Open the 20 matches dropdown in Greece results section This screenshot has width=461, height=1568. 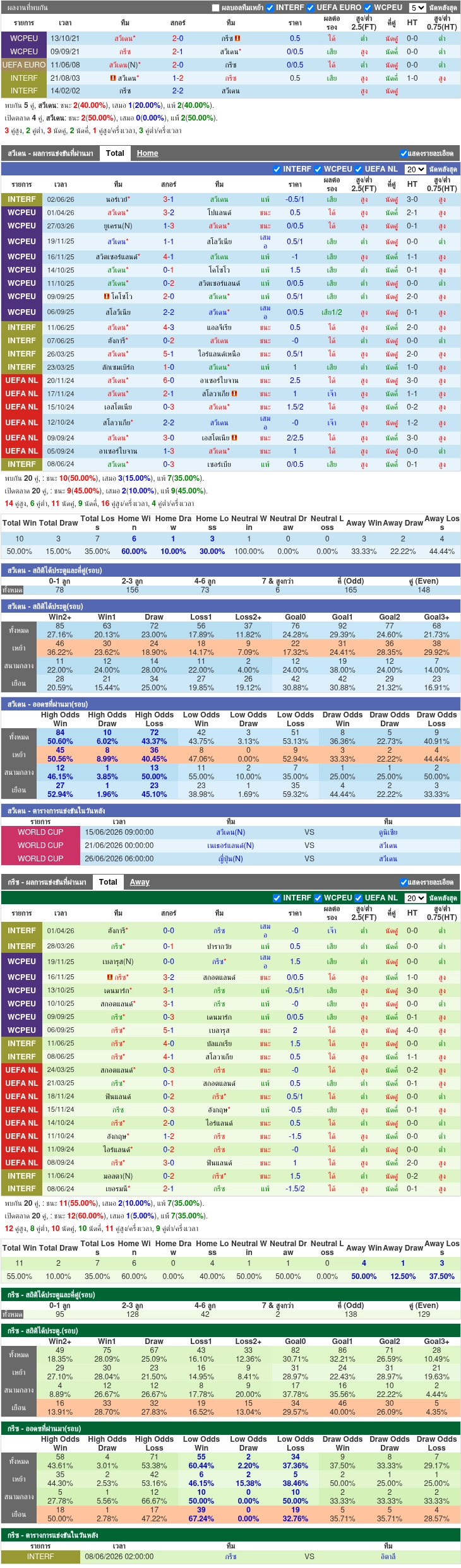tap(415, 898)
